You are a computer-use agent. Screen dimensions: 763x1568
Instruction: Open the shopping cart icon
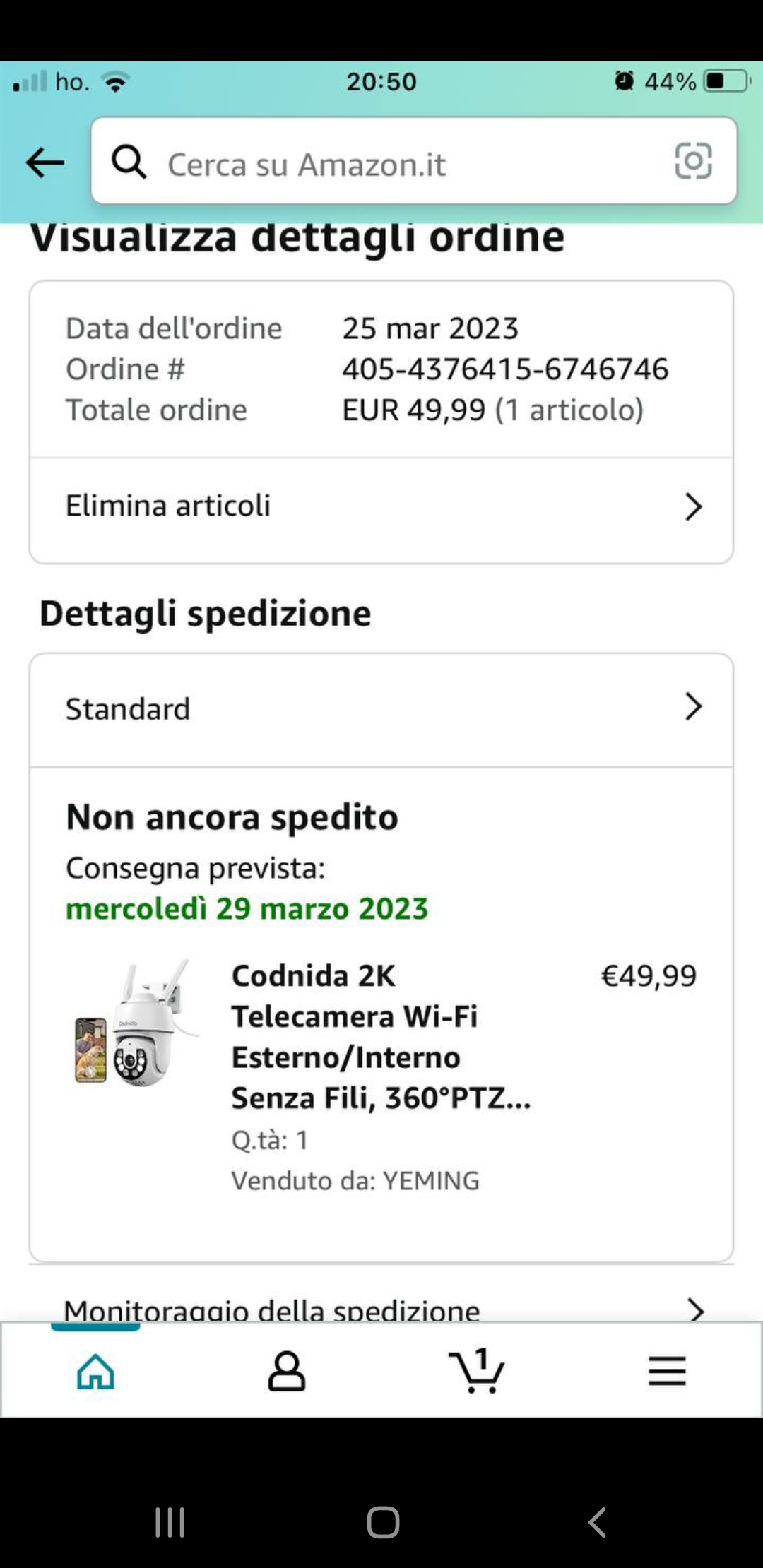pos(477,1372)
